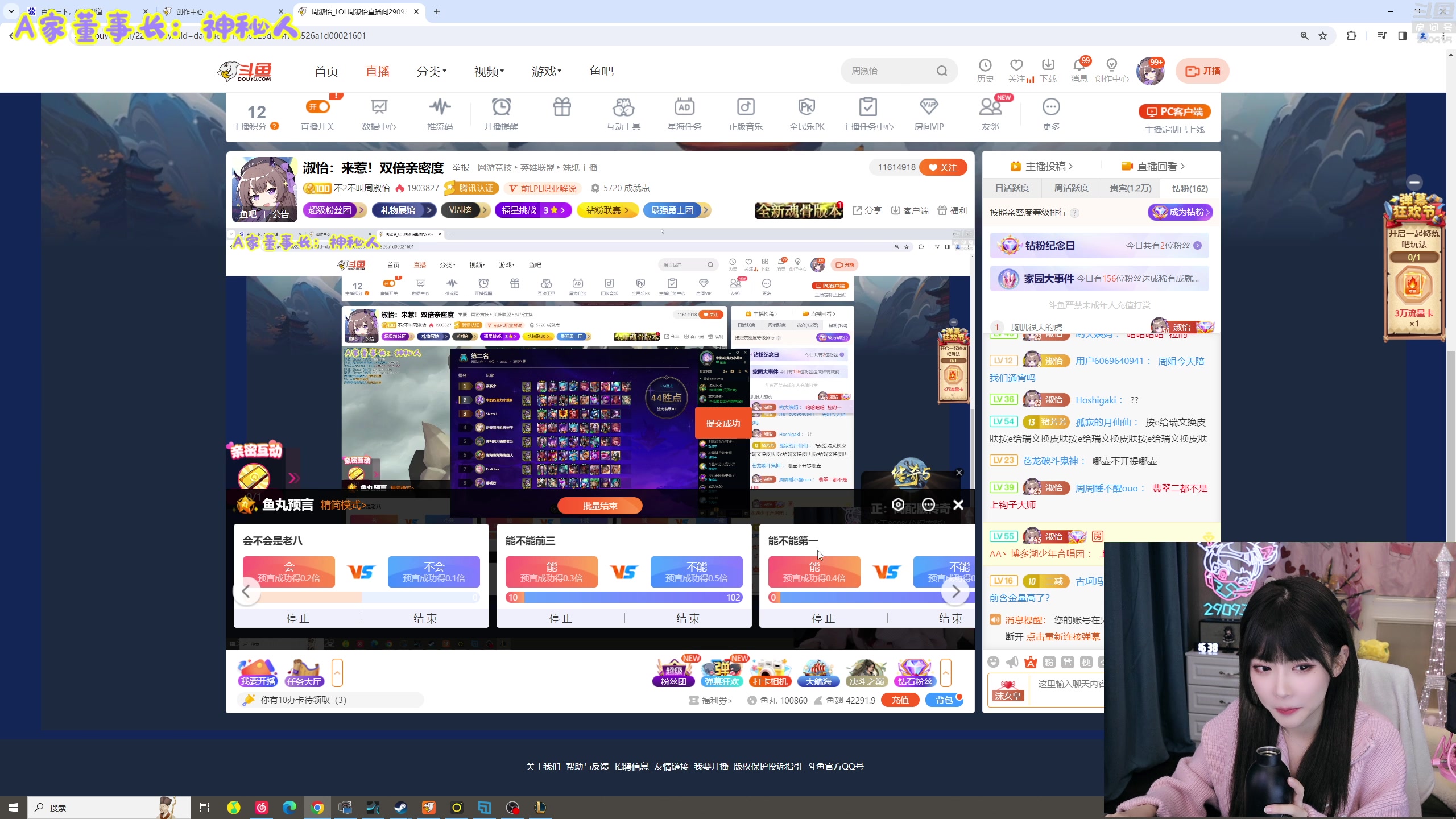Switch to the 钻粉(162) tab

pyautogui.click(x=1190, y=188)
